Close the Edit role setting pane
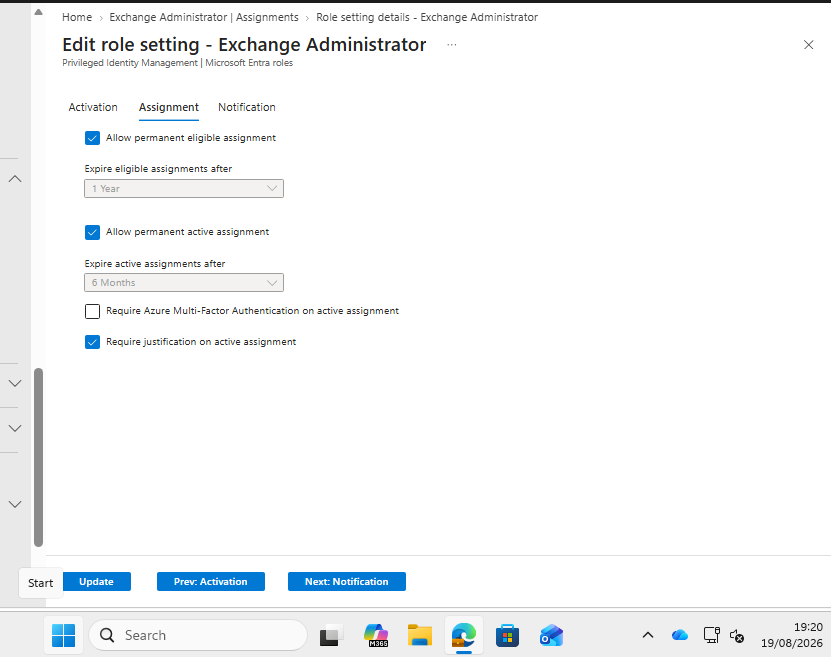This screenshot has height=657, width=831. tap(808, 45)
